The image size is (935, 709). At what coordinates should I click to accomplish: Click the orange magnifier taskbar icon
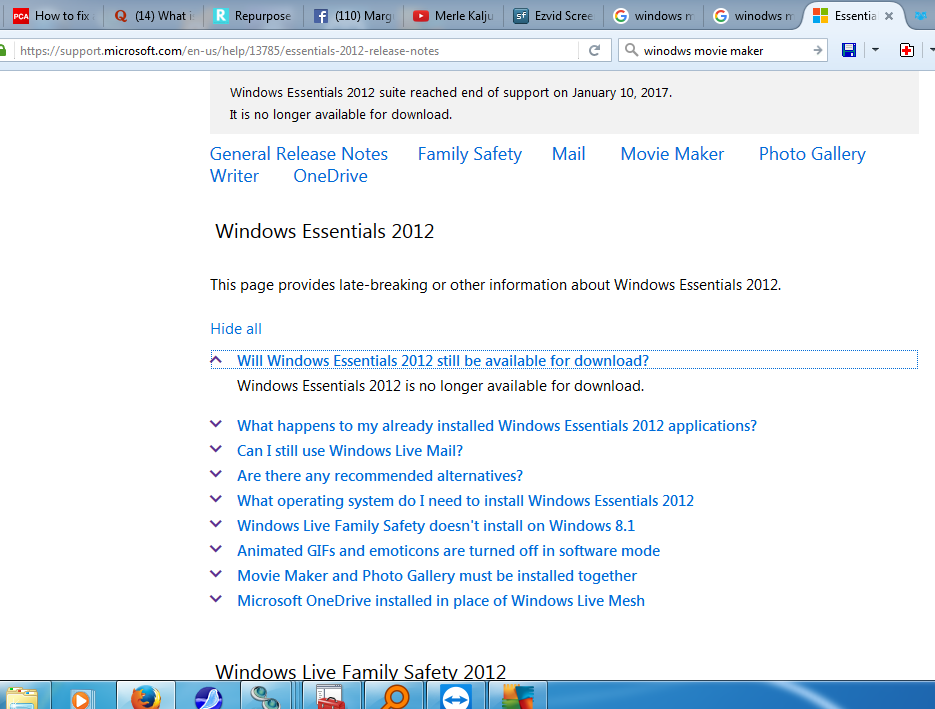click(x=395, y=698)
